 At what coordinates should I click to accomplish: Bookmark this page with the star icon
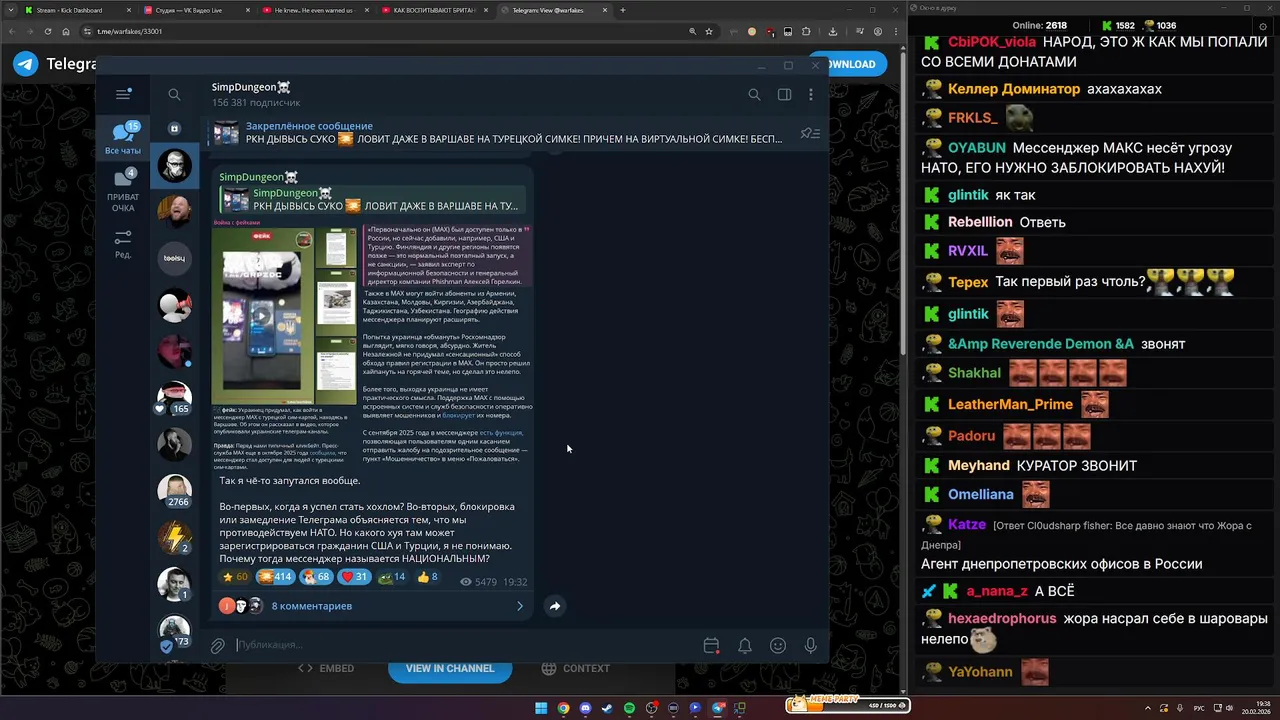tap(709, 31)
